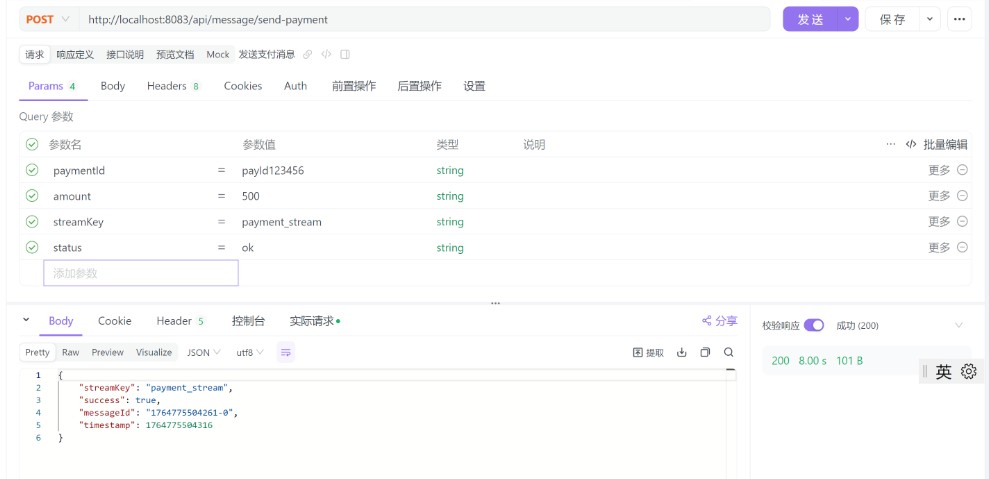
Task: Click 更多 in the streamKey row
Action: pos(939,222)
